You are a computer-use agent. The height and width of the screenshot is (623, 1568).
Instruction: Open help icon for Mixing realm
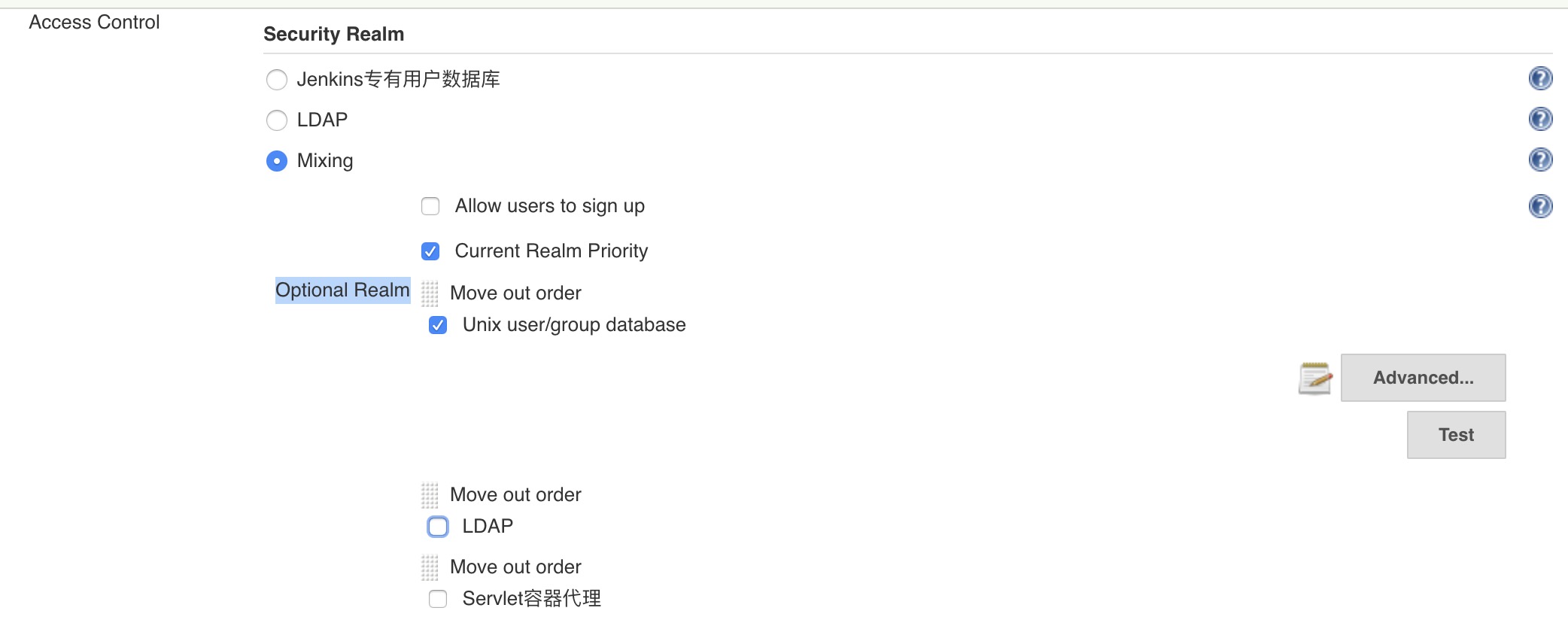pos(1540,160)
